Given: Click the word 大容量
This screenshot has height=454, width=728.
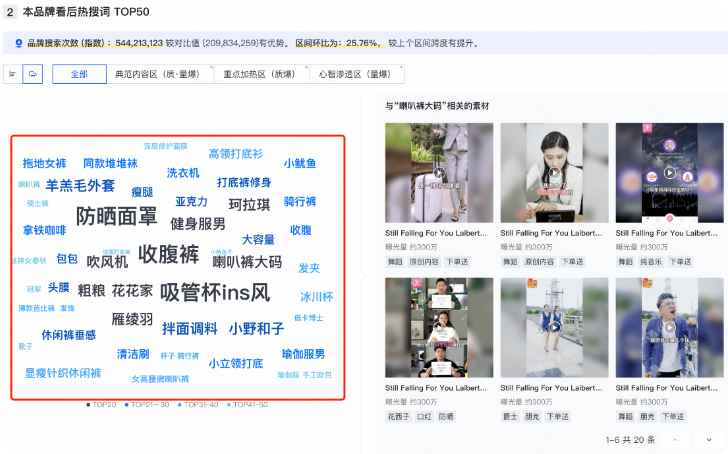Looking at the screenshot, I should pyautogui.click(x=258, y=240).
